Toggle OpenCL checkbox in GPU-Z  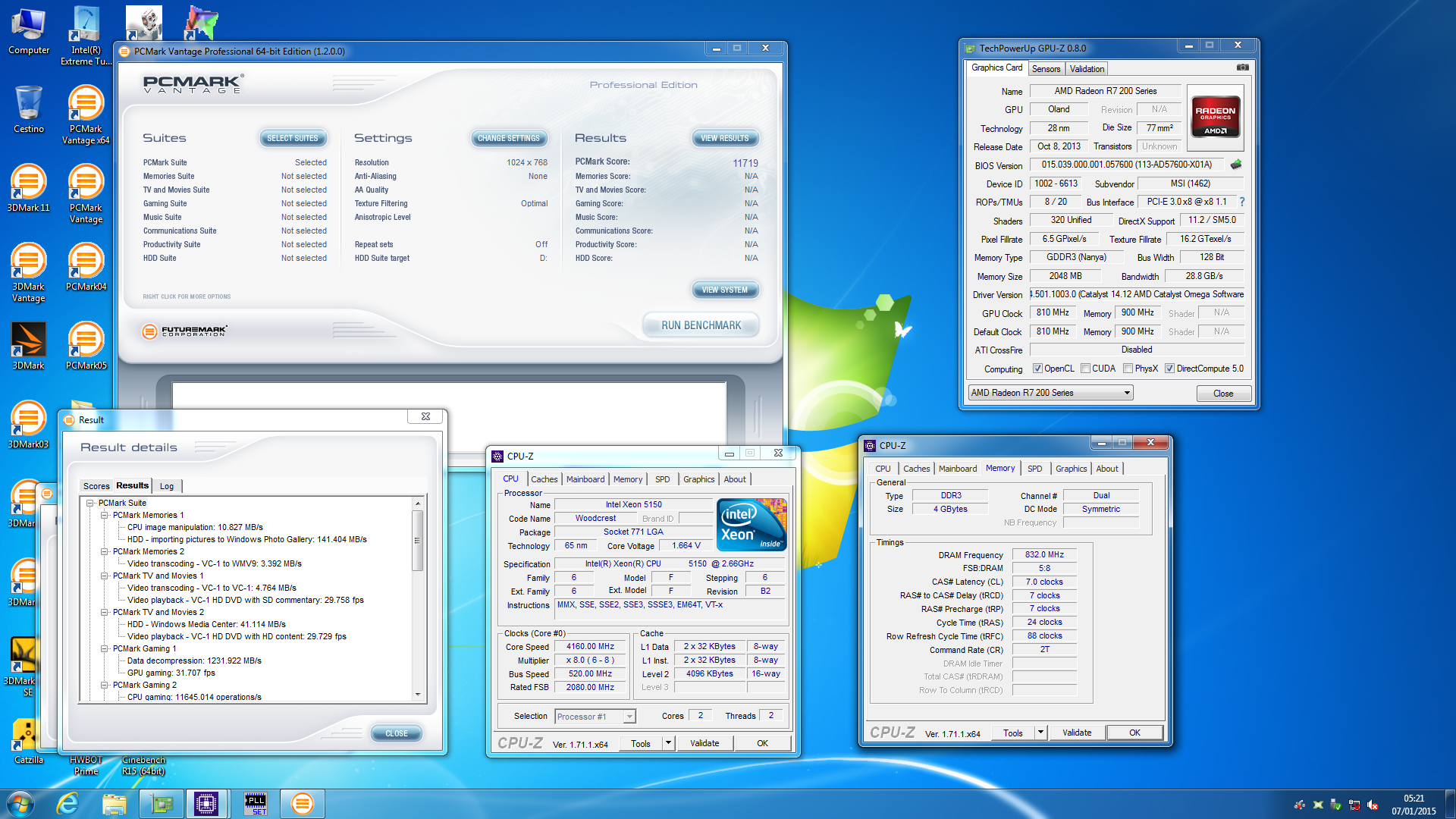click(x=1037, y=369)
